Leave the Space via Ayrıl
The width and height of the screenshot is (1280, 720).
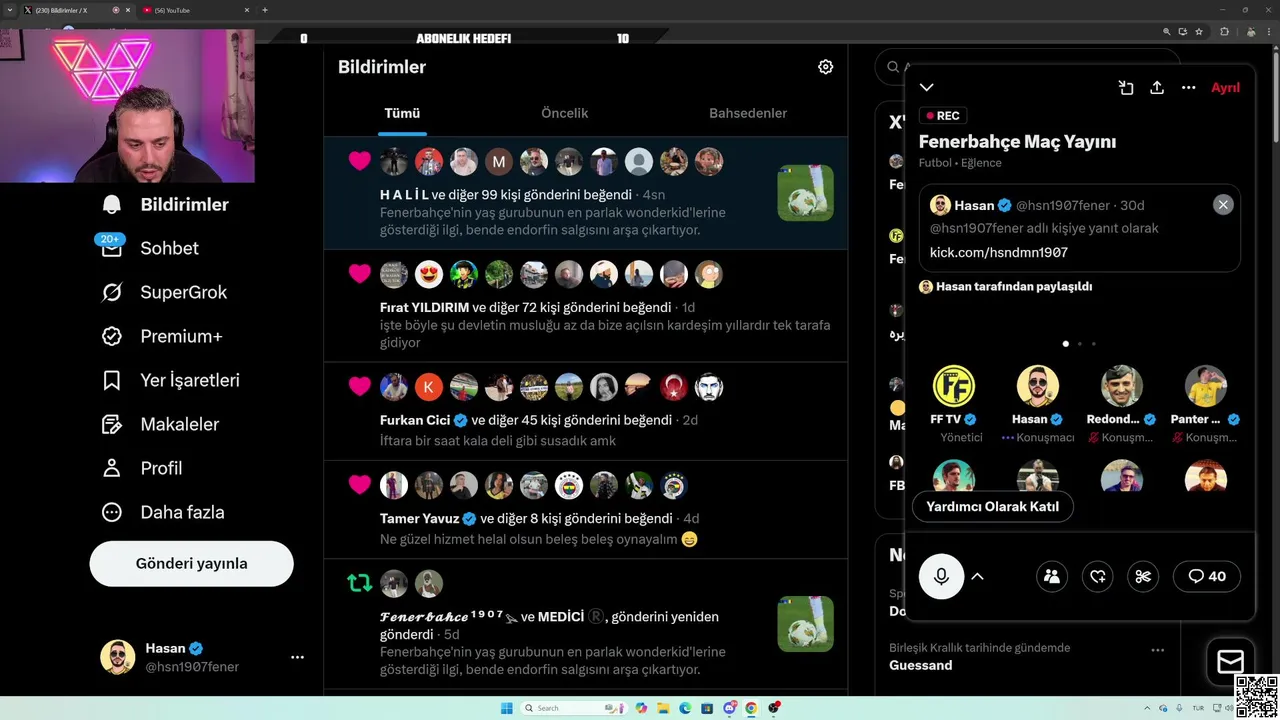pos(1225,88)
